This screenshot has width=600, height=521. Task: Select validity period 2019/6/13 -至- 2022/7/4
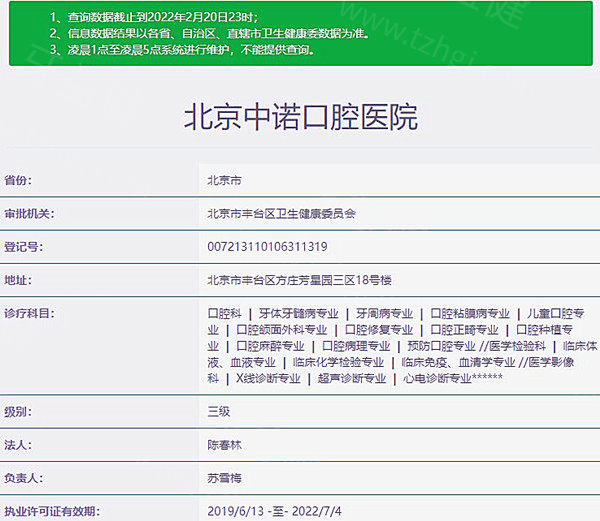pyautogui.click(x=274, y=511)
